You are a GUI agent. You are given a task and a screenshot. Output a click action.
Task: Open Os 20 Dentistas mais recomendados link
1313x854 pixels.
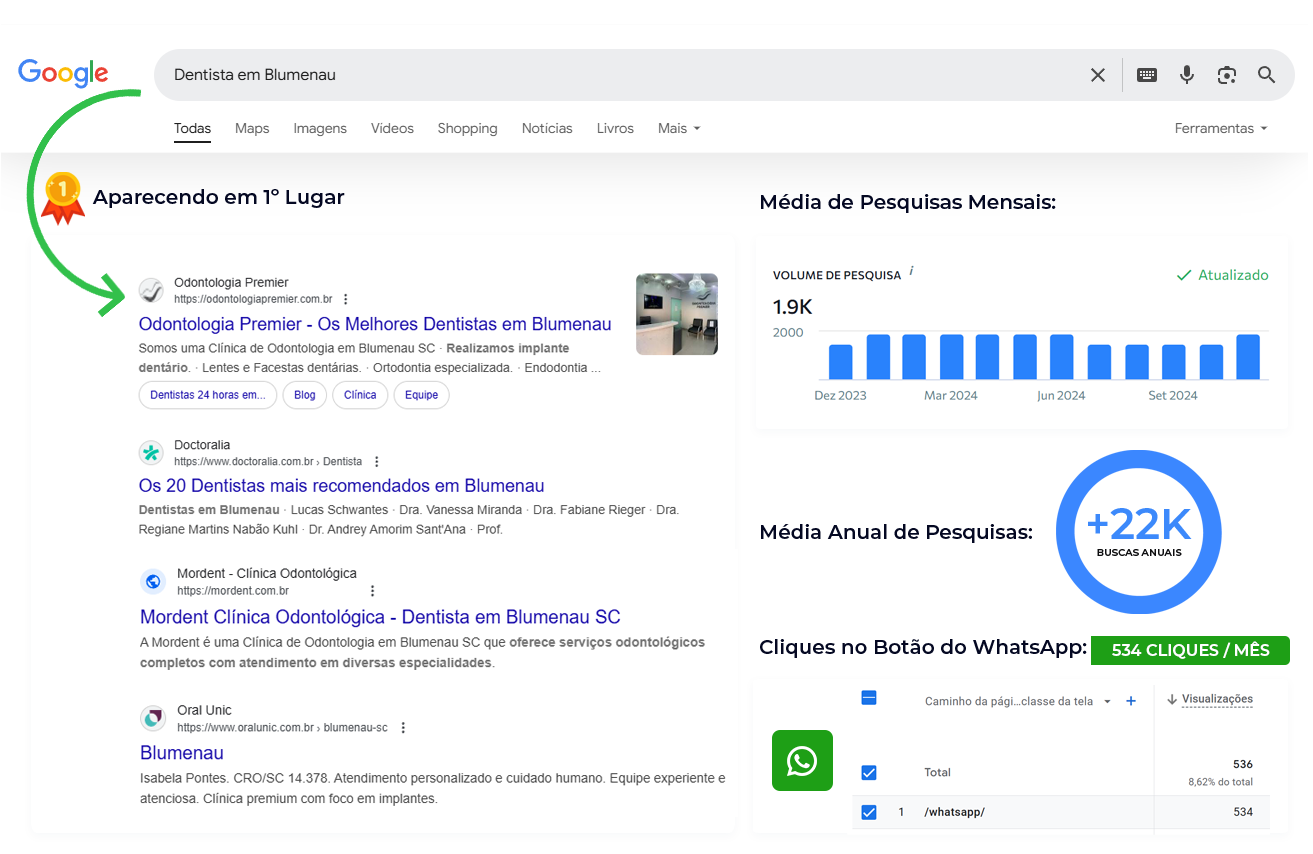(x=342, y=486)
